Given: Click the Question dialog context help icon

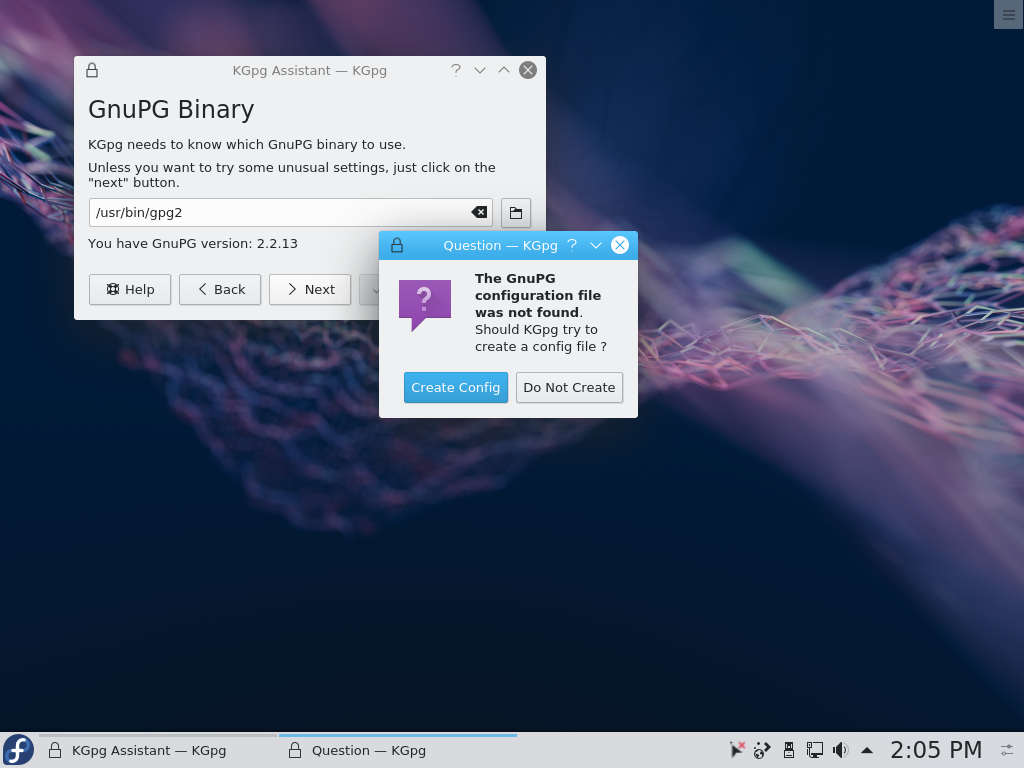Looking at the screenshot, I should (572, 245).
